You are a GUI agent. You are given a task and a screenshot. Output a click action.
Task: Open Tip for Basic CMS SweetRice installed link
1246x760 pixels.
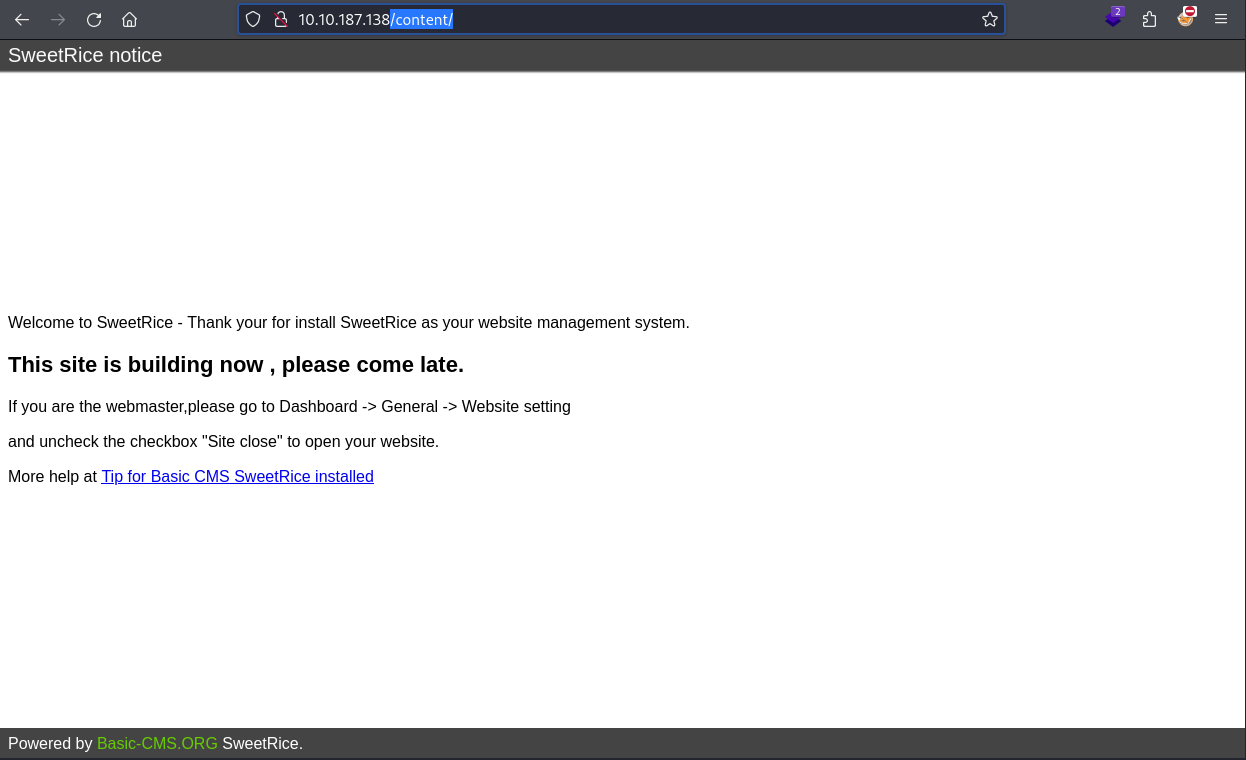[238, 477]
